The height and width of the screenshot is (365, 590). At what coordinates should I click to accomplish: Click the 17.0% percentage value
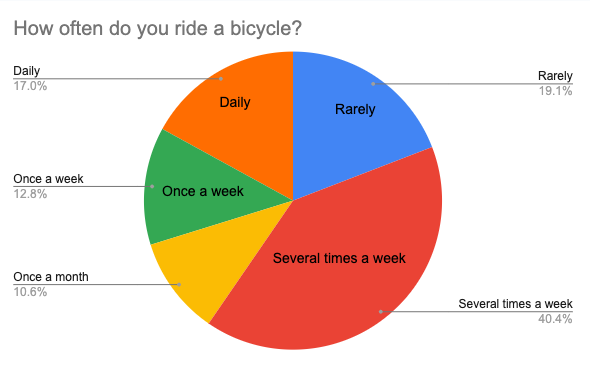pyautogui.click(x=30, y=86)
